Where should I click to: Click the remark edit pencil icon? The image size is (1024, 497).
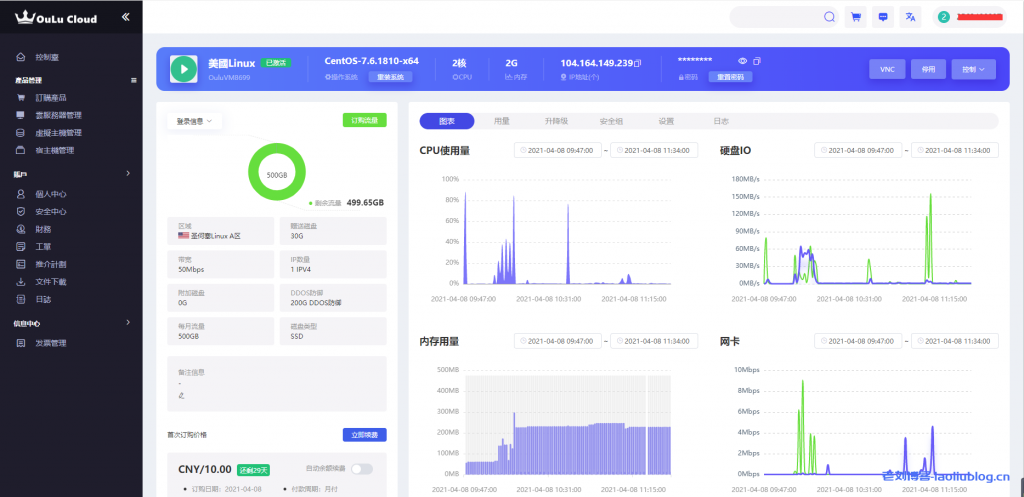click(x=181, y=395)
